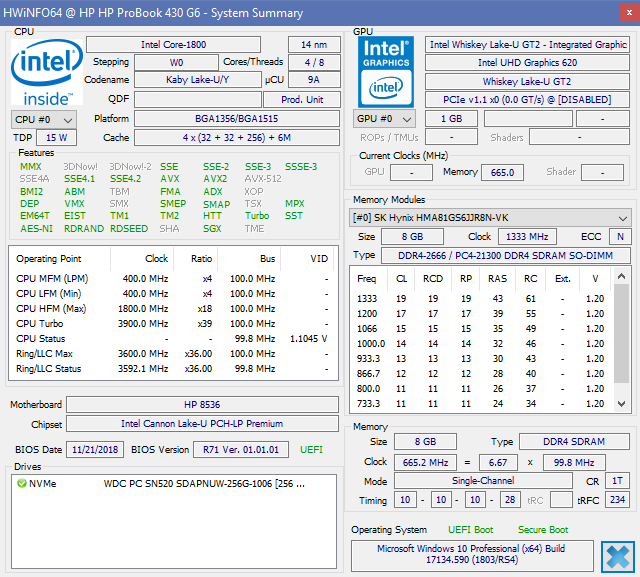Click the DDR4-2666 / PC4-21300 type field

[505, 255]
